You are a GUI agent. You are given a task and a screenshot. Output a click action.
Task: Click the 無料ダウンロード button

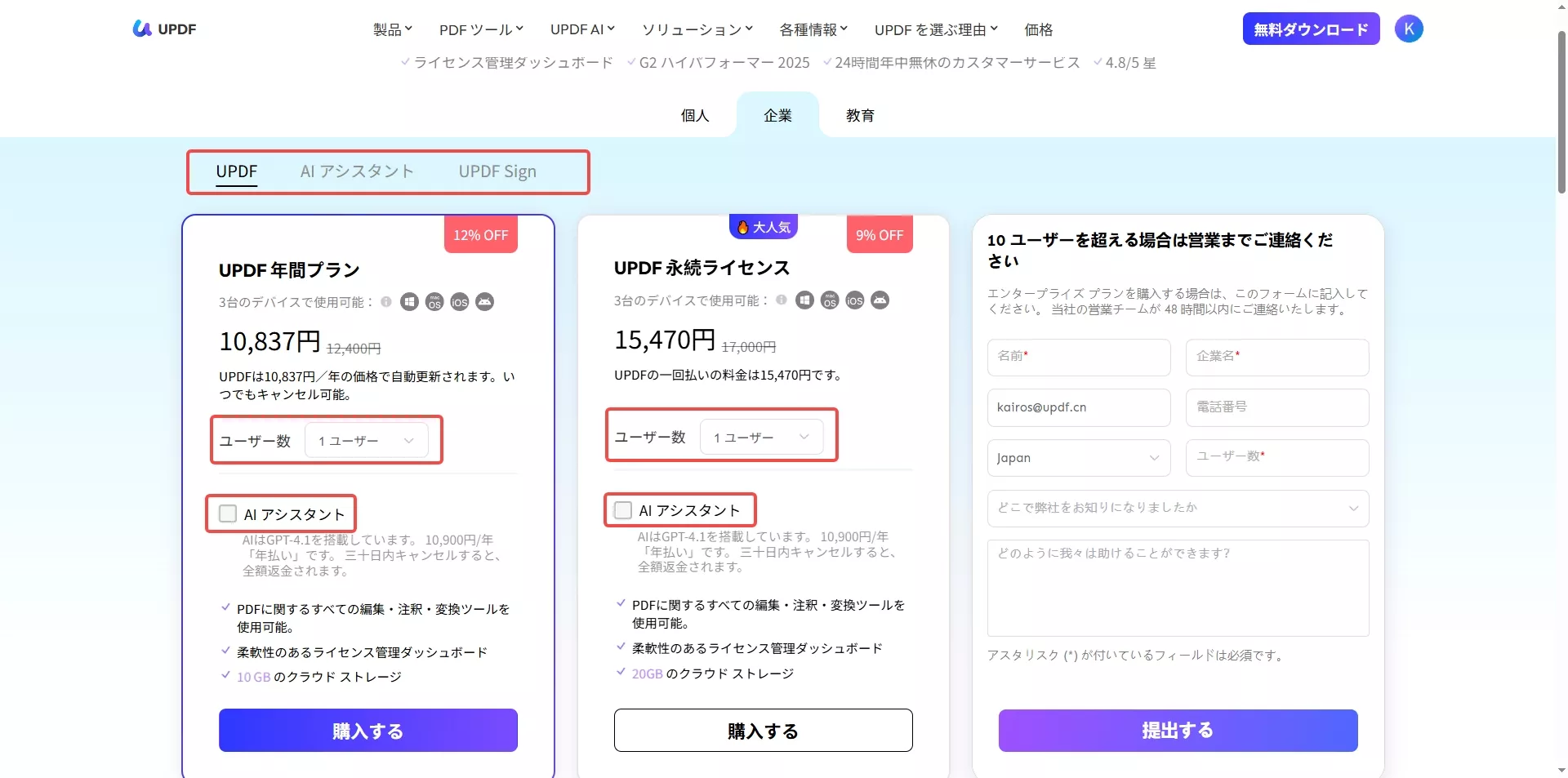[1311, 29]
